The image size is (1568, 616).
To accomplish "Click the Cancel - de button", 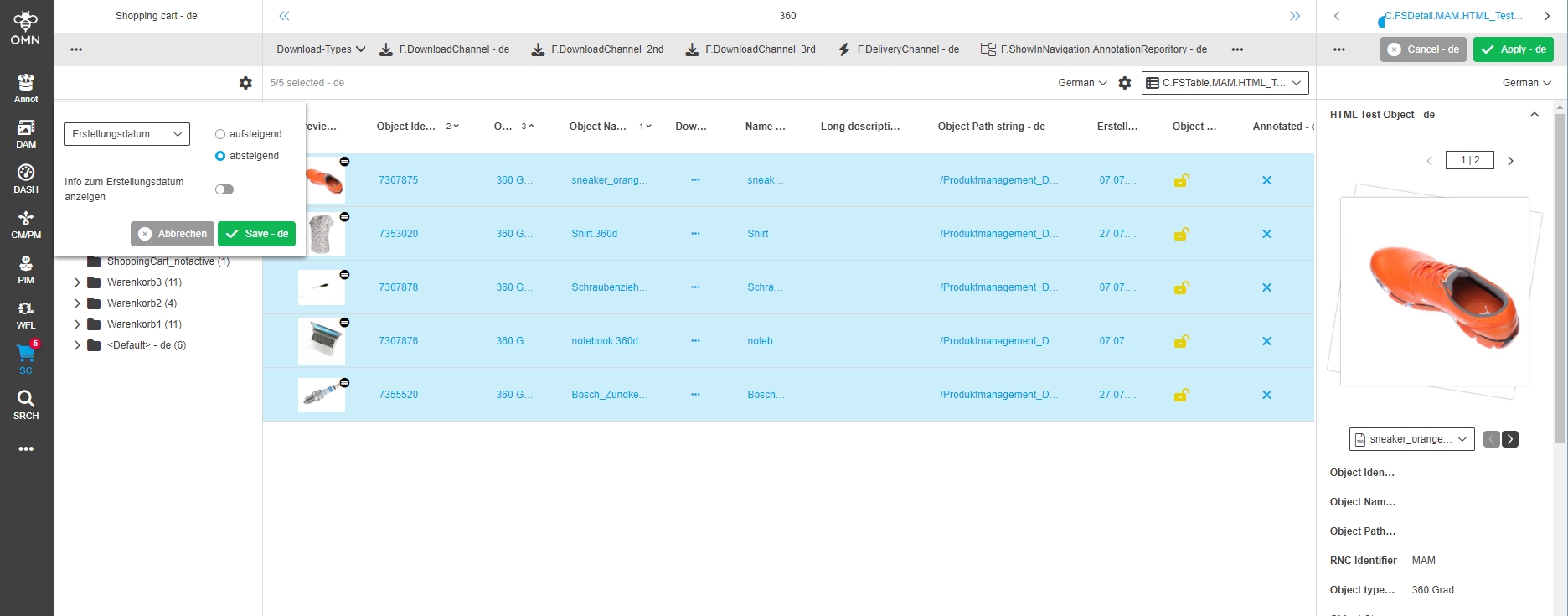I will coord(1424,49).
